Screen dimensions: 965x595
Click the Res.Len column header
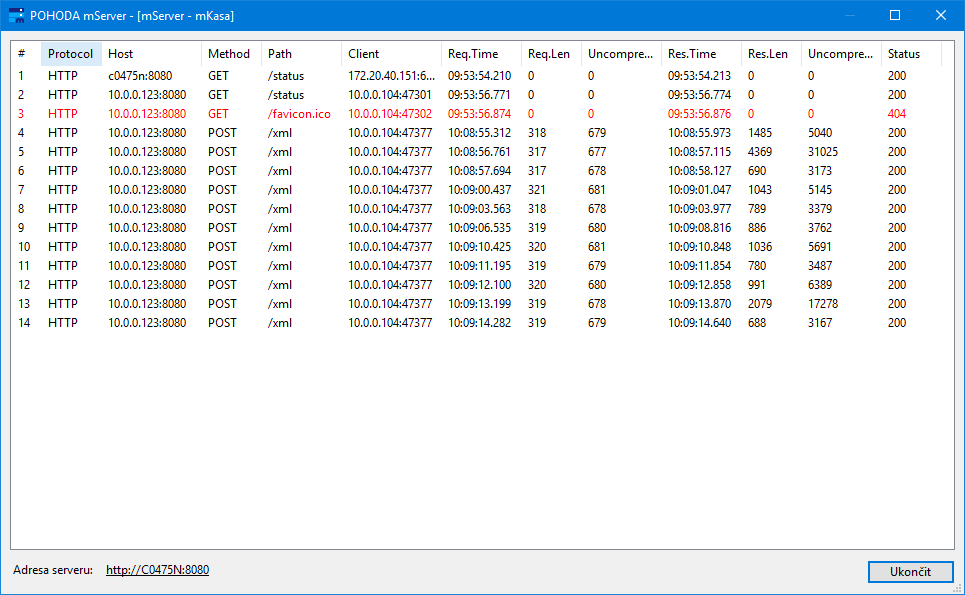(x=771, y=54)
